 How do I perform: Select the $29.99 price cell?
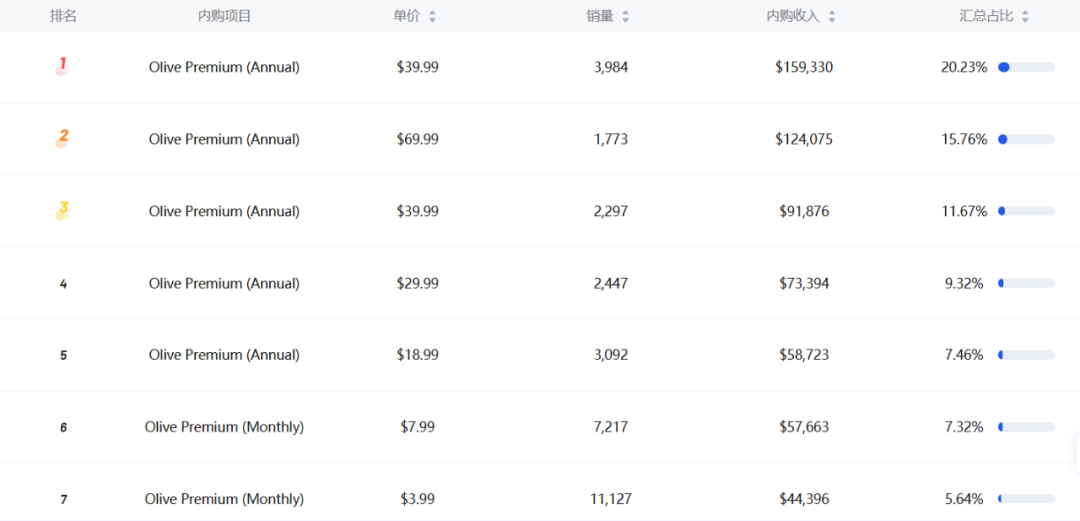click(418, 283)
